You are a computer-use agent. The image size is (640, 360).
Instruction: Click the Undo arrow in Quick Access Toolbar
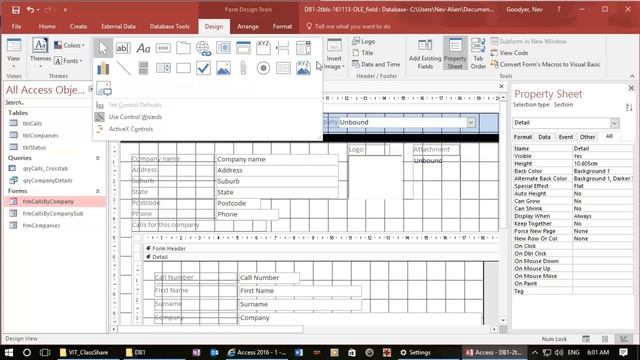tap(30, 10)
